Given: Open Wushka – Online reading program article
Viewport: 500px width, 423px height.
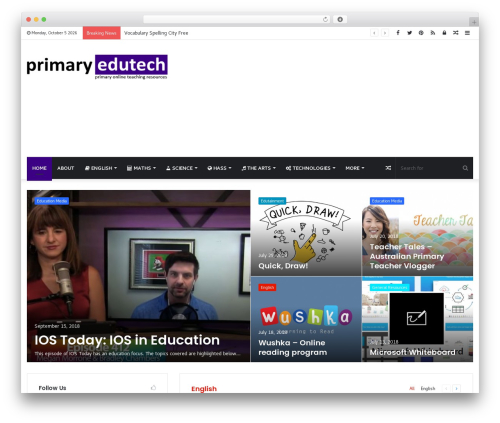Looking at the screenshot, I should coord(292,347).
